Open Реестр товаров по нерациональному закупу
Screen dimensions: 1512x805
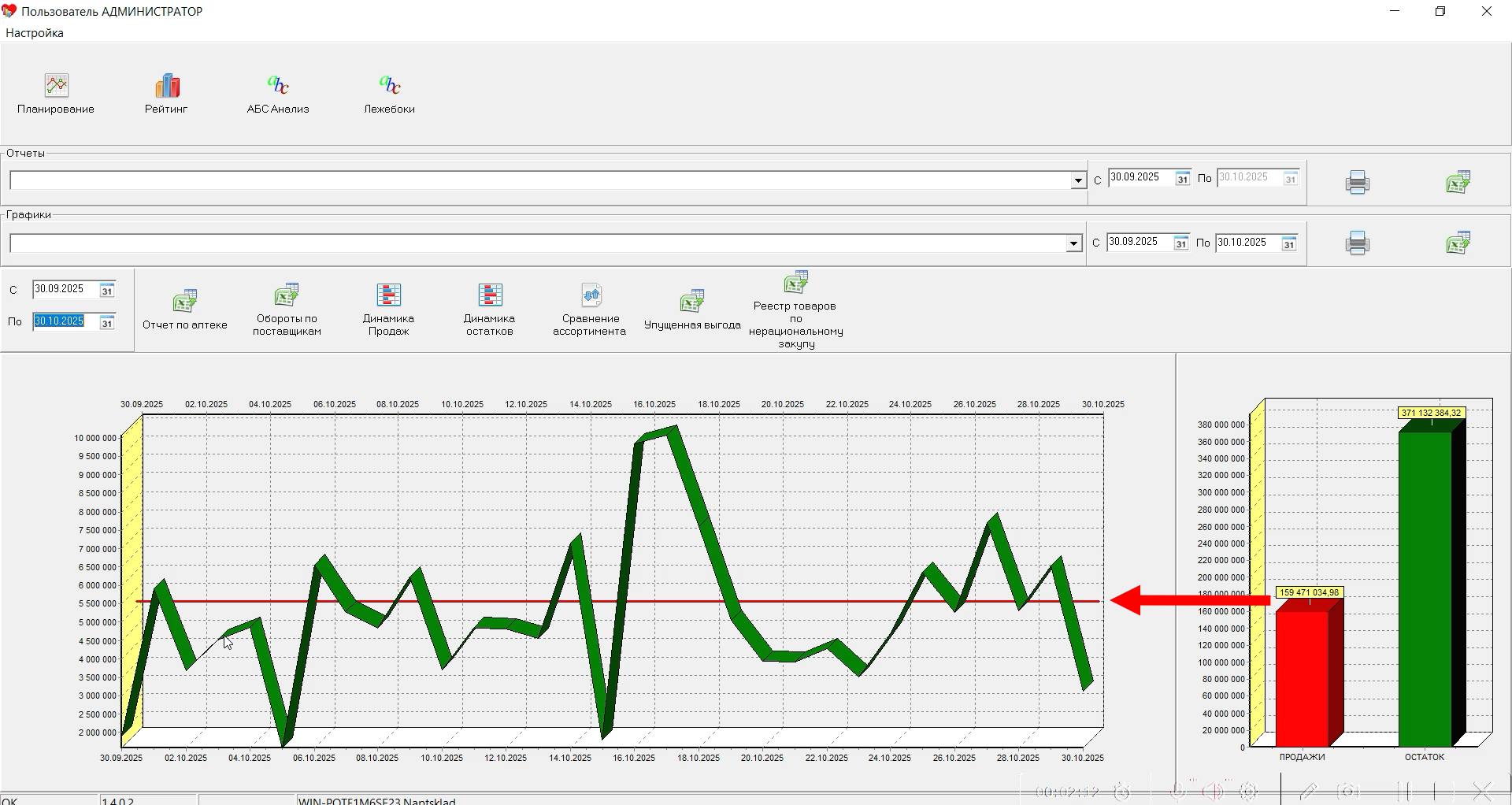[x=795, y=283]
